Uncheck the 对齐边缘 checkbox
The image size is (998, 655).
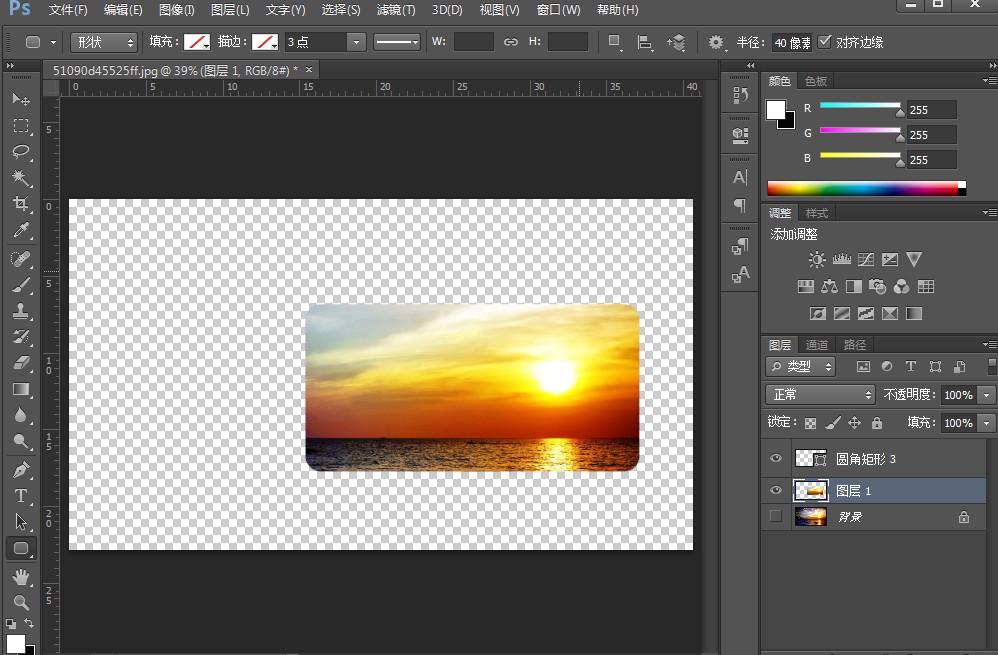(x=825, y=42)
